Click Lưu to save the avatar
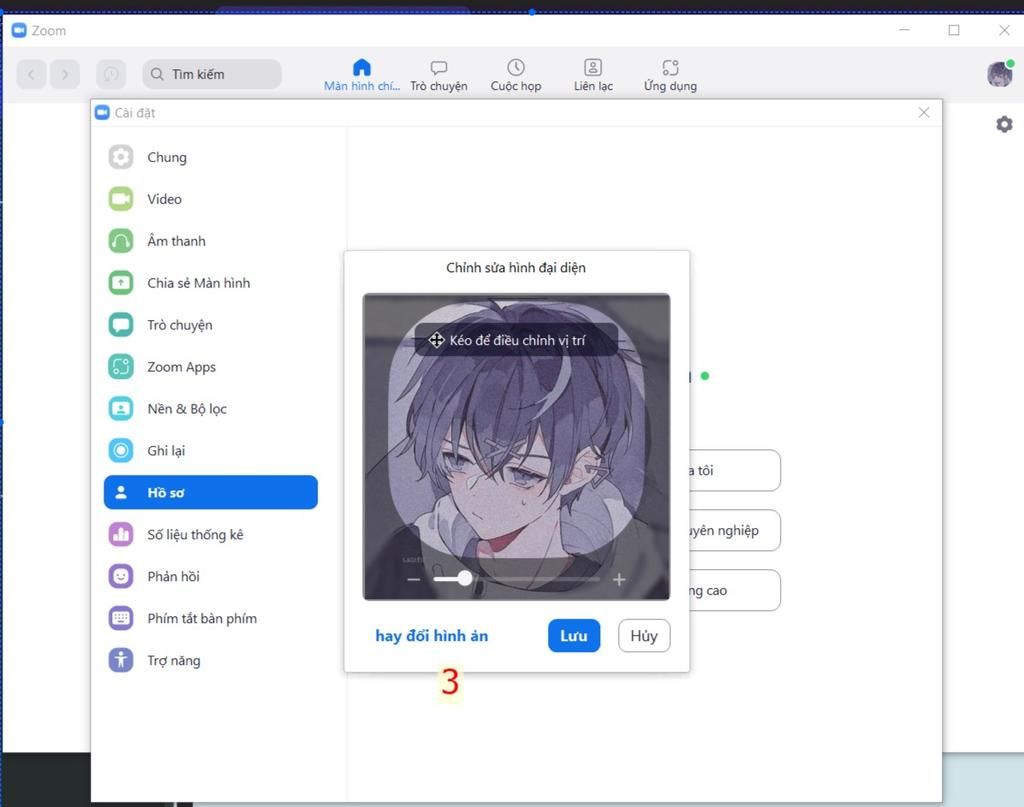 (574, 635)
